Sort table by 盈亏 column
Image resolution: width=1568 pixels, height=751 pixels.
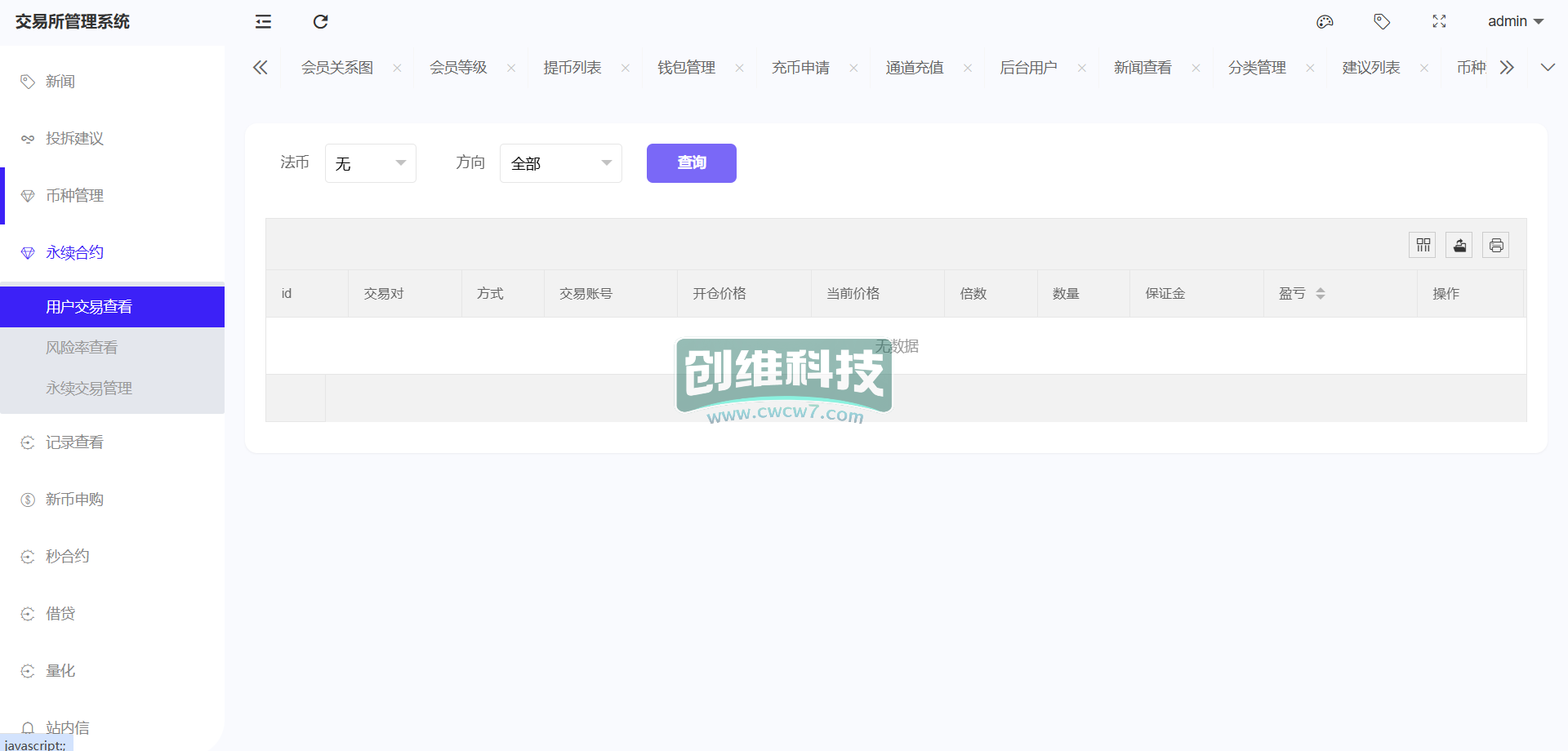pos(1320,294)
